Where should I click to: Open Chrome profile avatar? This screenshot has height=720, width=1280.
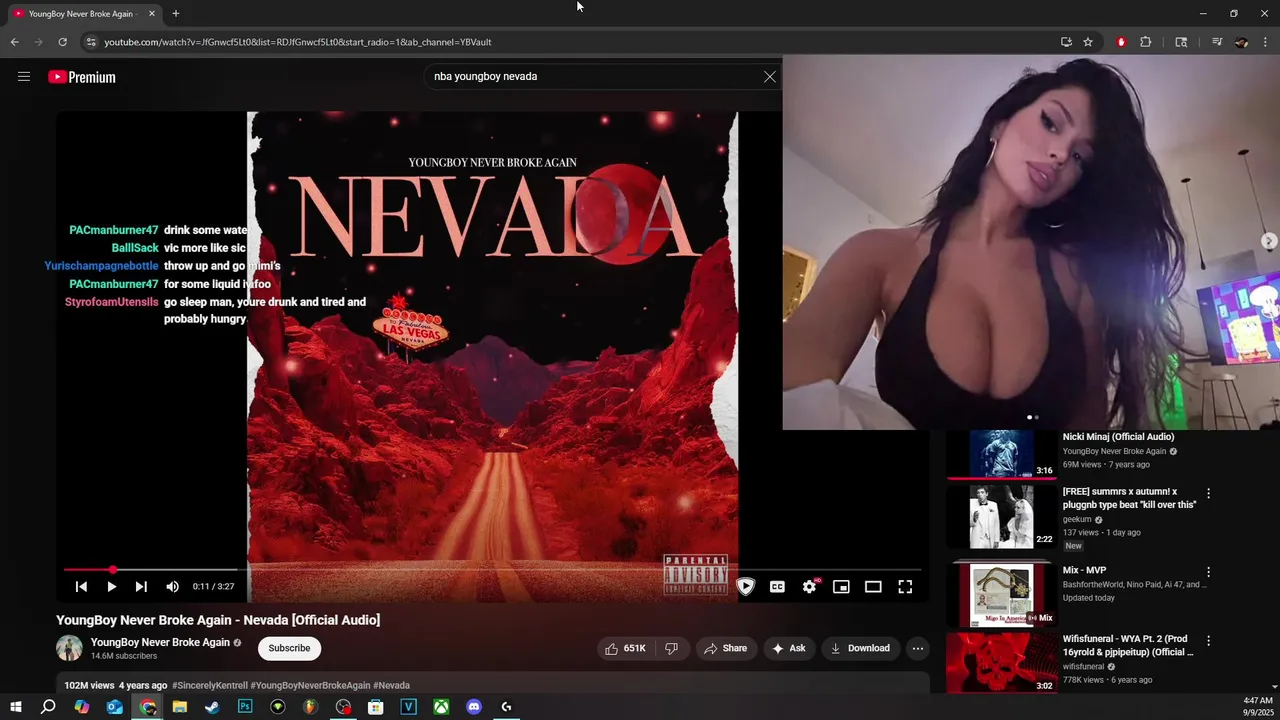(1241, 42)
